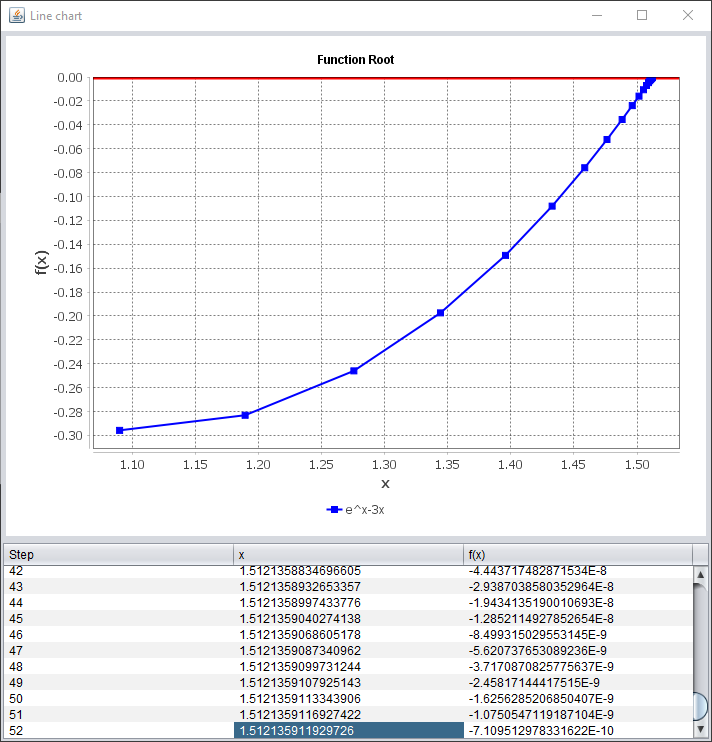Select f(x) value -2.9387038580352964E-8
This screenshot has width=712, height=742.
click(x=578, y=586)
